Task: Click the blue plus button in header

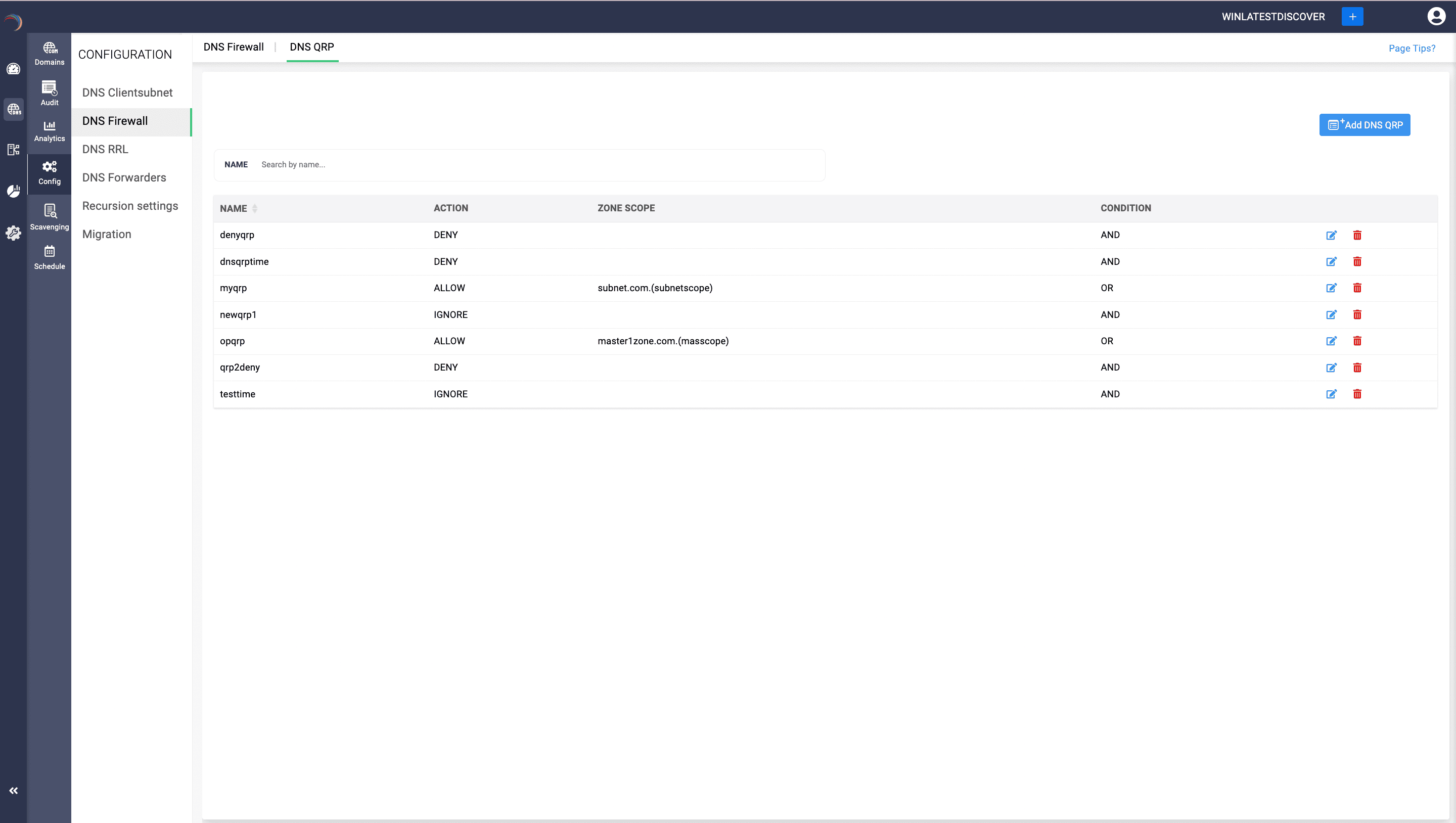Action: click(1352, 16)
